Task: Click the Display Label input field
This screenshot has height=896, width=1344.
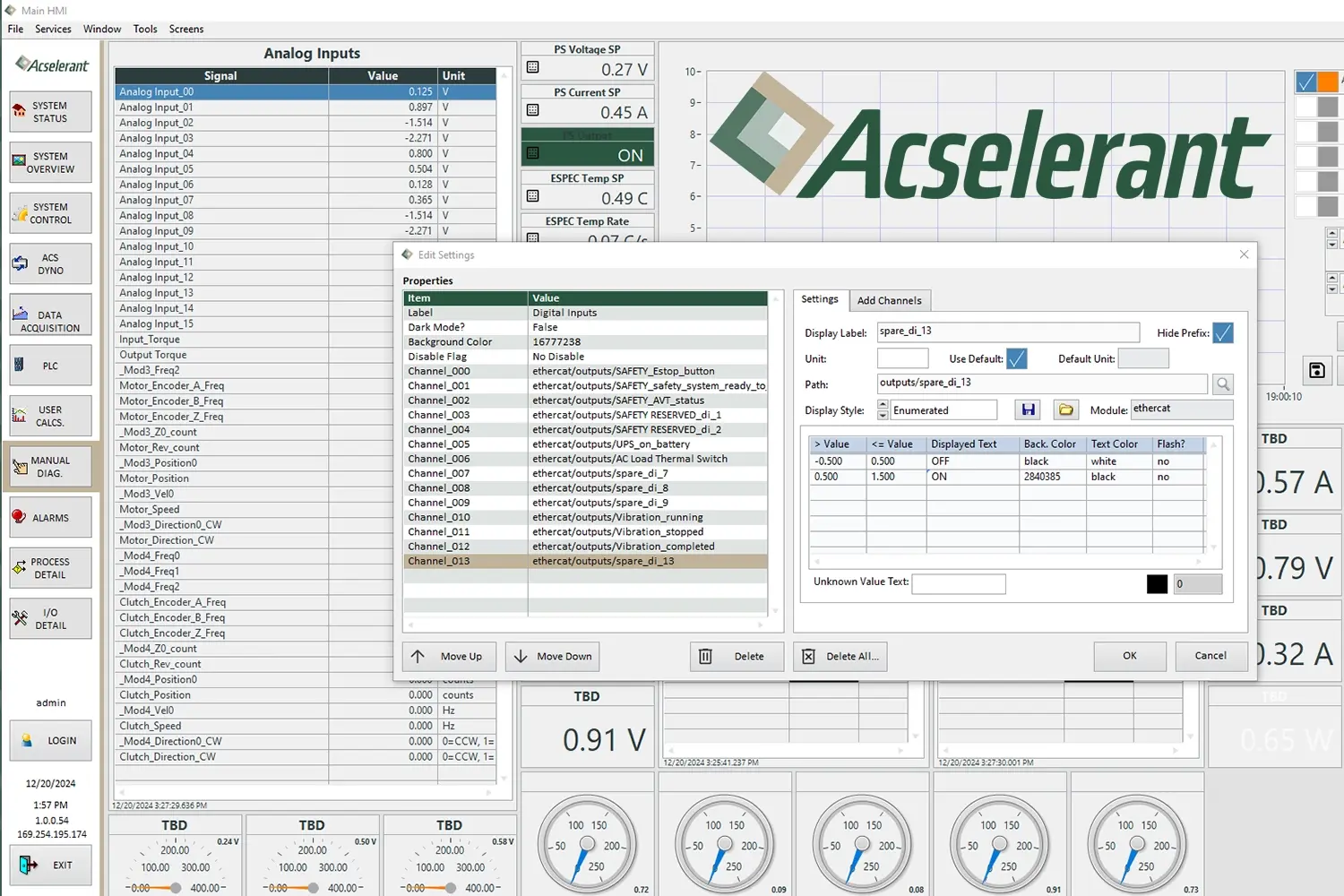Action: [x=1008, y=332]
